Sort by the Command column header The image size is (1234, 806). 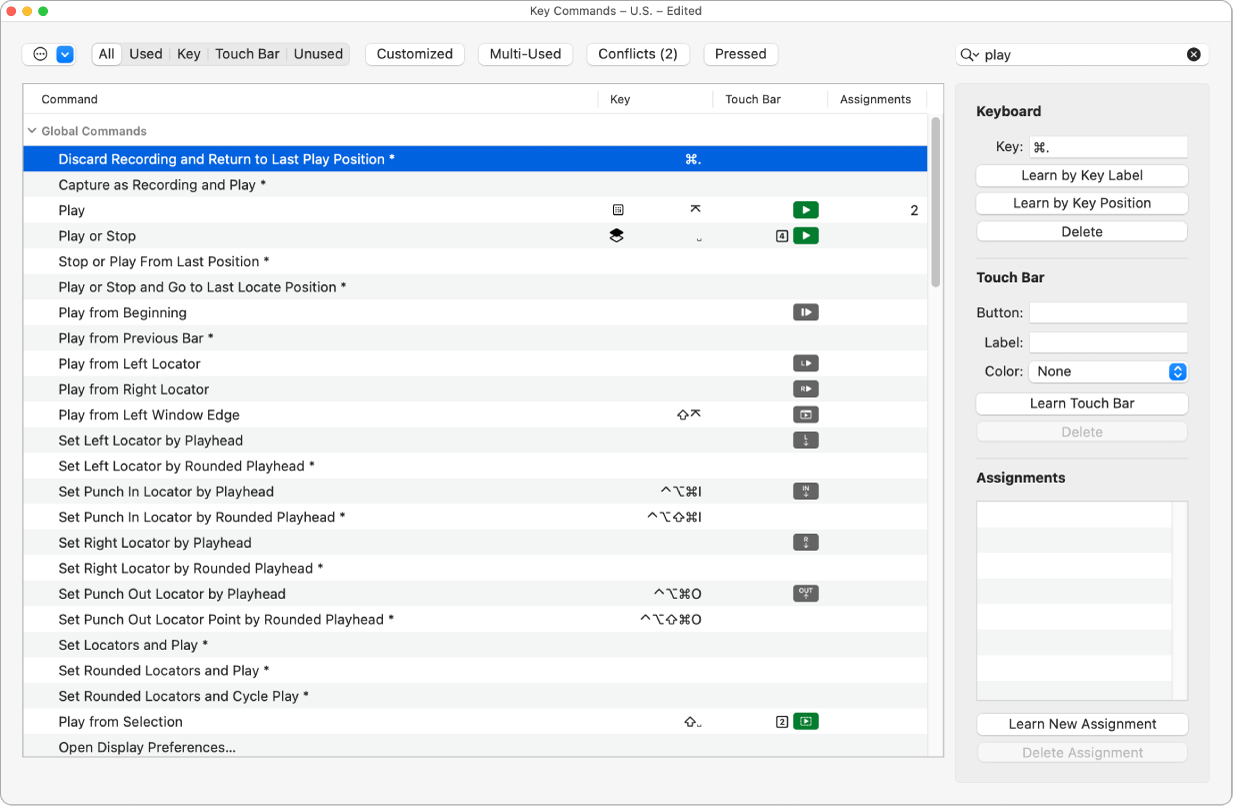pyautogui.click(x=310, y=99)
